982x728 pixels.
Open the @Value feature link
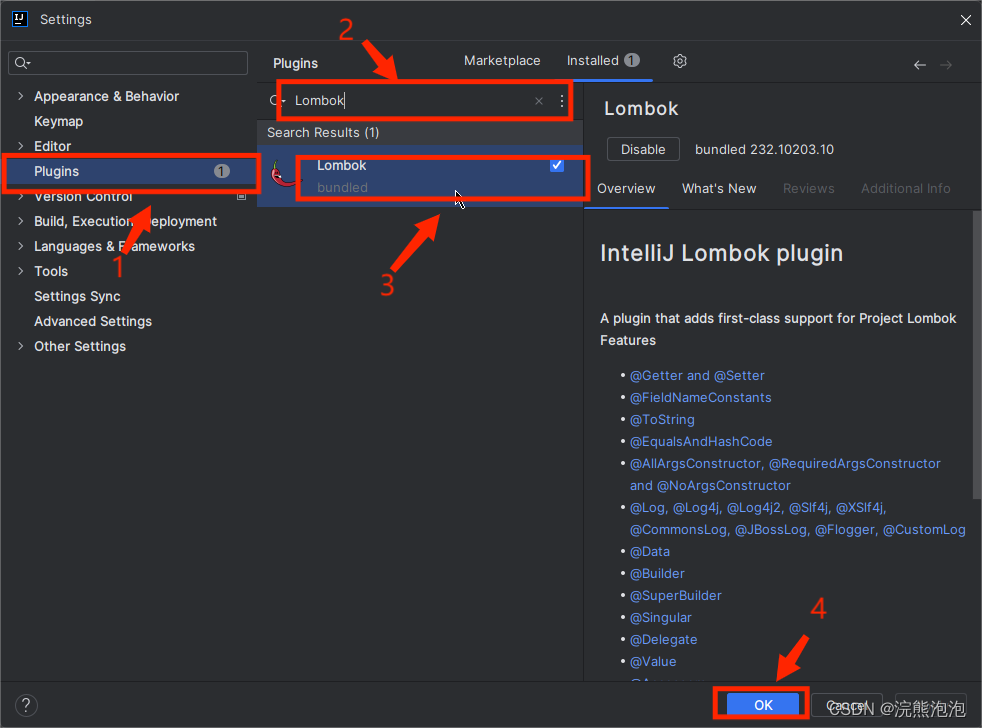(653, 662)
